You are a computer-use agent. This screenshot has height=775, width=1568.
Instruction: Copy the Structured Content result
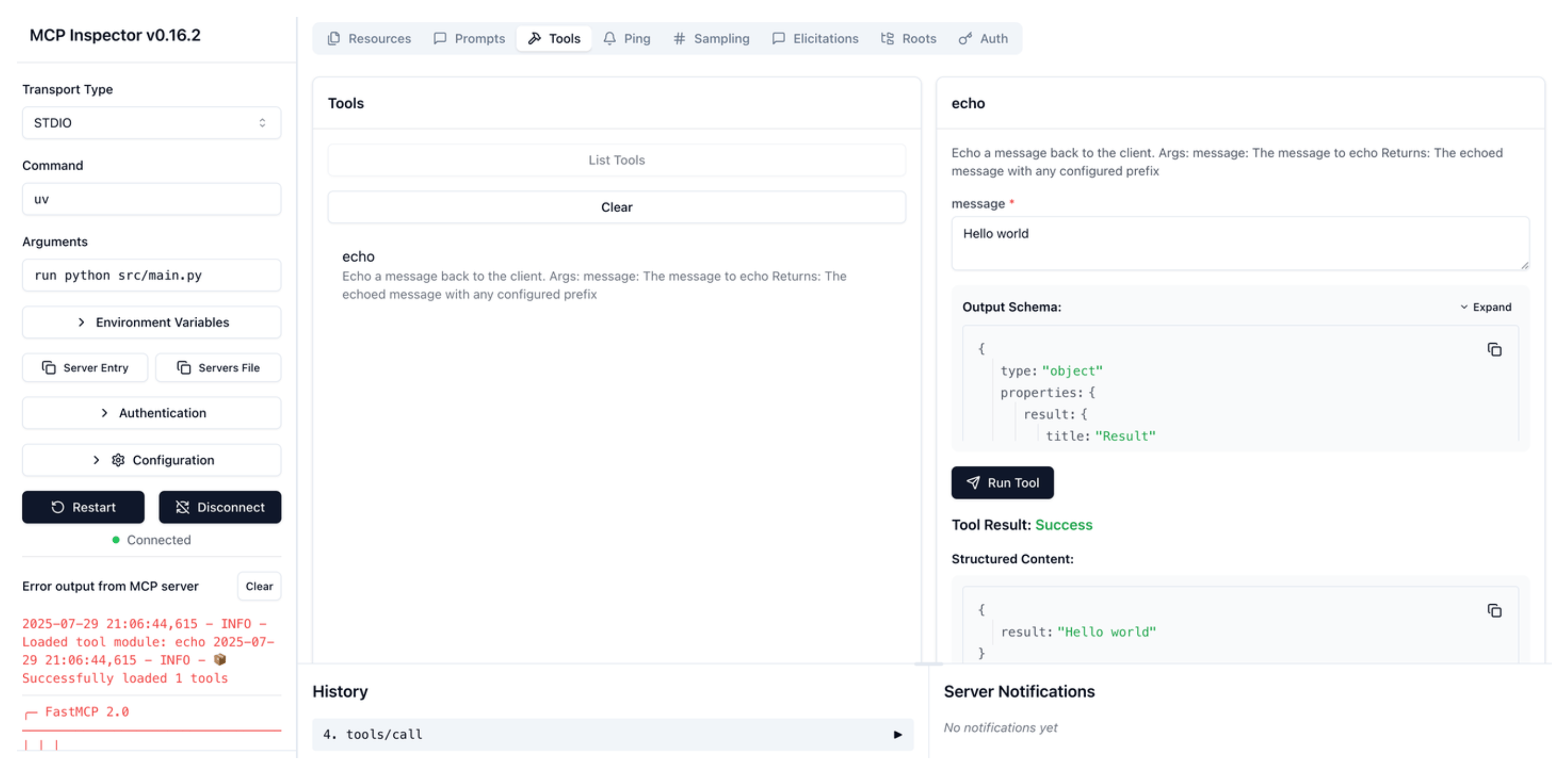pos(1495,610)
